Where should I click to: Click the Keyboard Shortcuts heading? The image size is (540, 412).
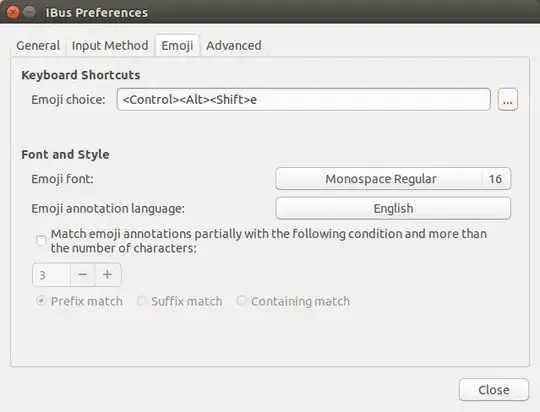81,75
